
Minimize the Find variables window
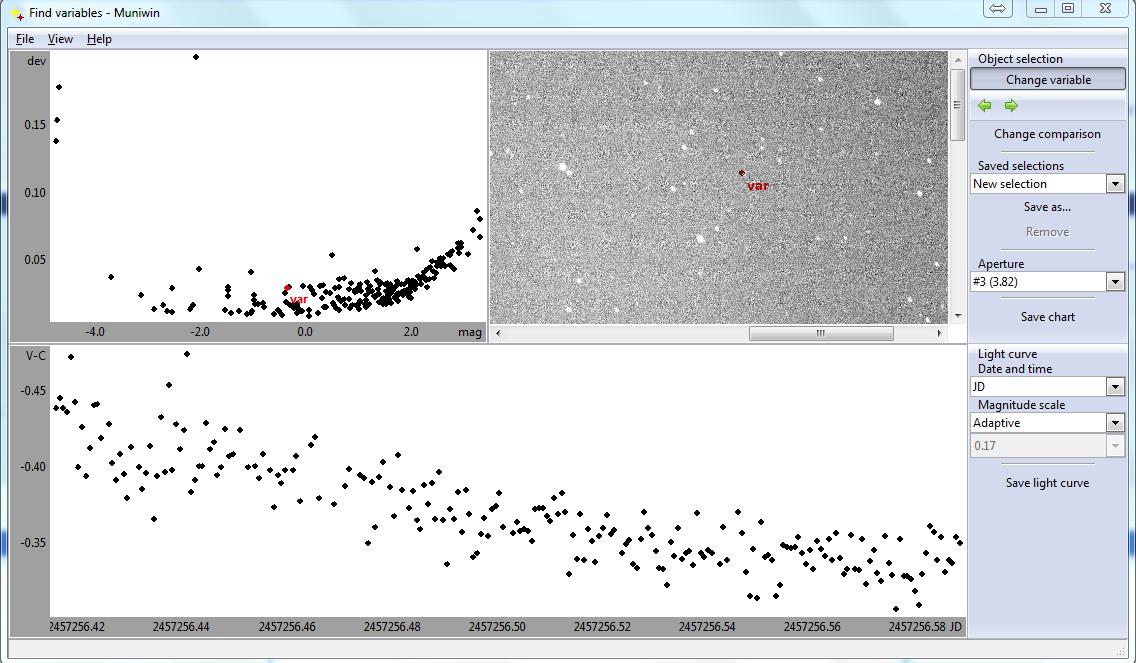1040,9
